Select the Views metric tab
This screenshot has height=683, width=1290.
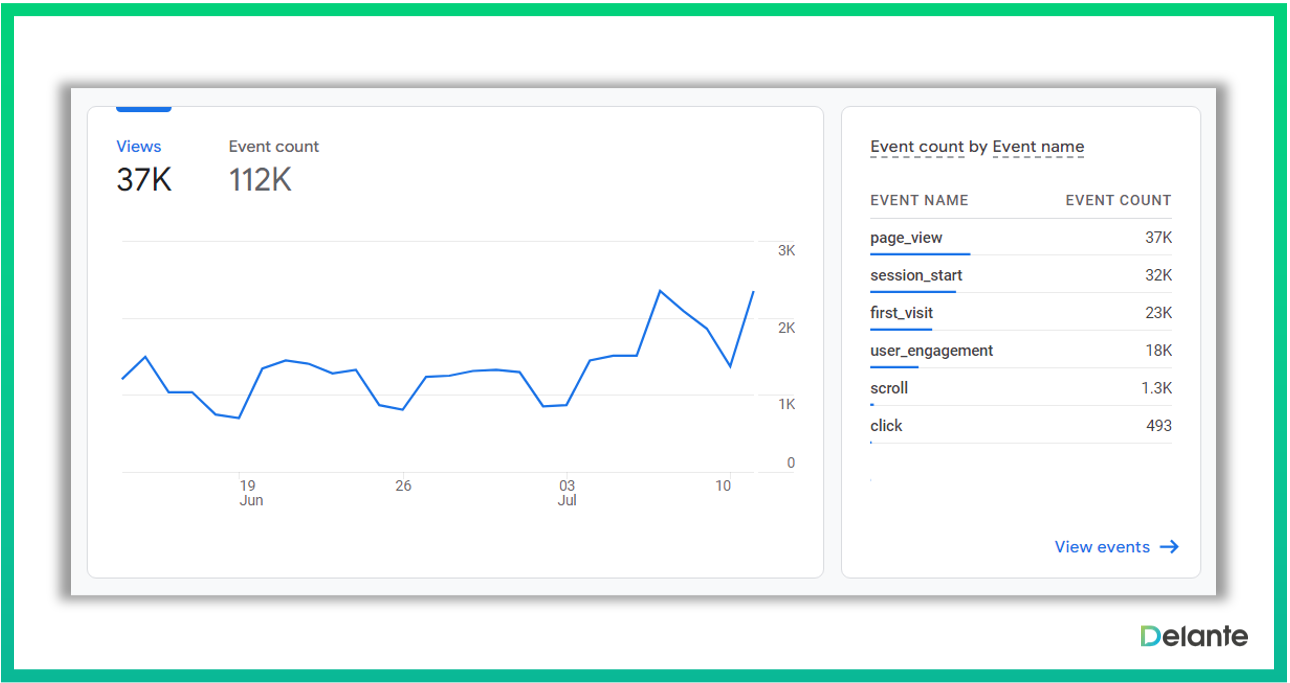[138, 147]
